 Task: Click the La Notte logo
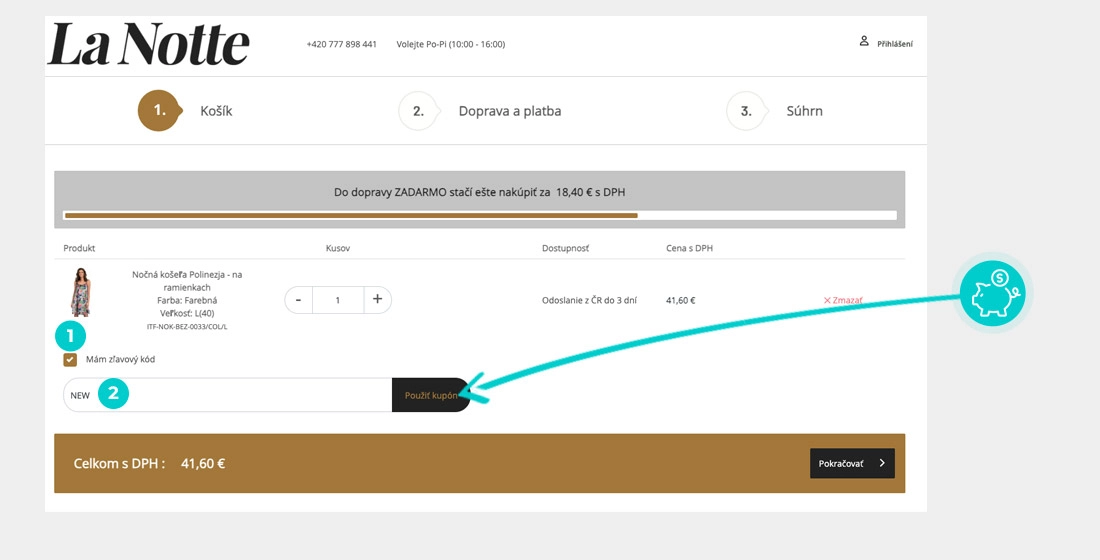pyautogui.click(x=149, y=44)
